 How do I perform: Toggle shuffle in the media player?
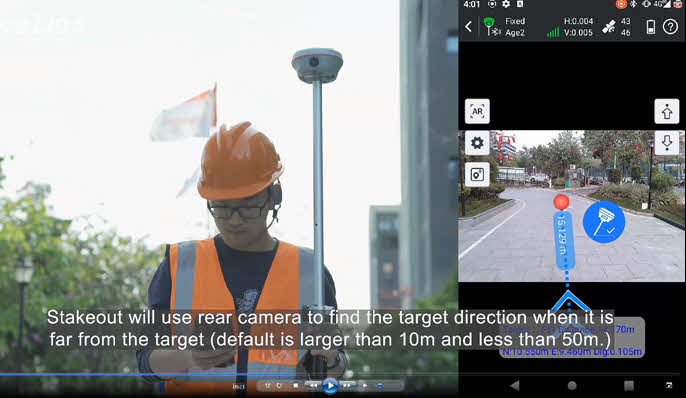pos(268,386)
